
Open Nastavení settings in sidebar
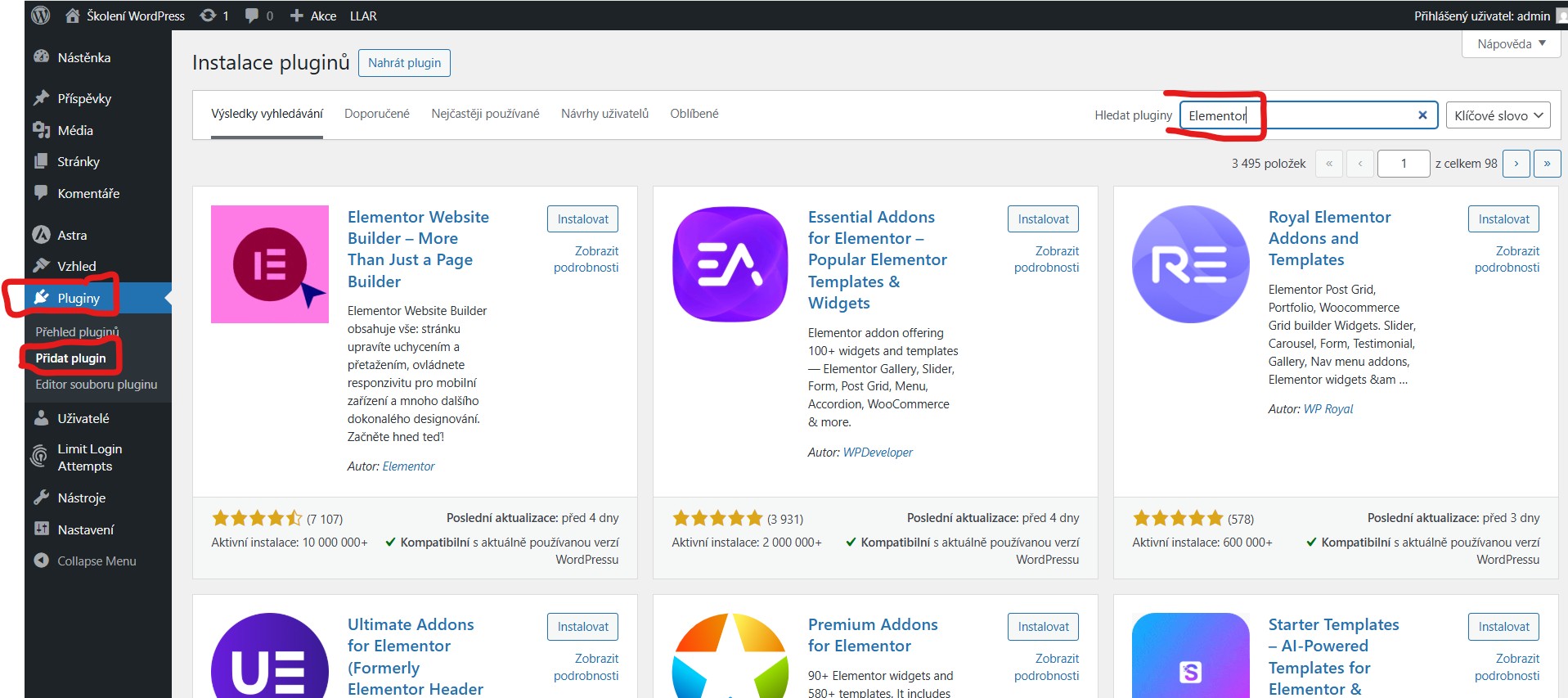tap(85, 530)
